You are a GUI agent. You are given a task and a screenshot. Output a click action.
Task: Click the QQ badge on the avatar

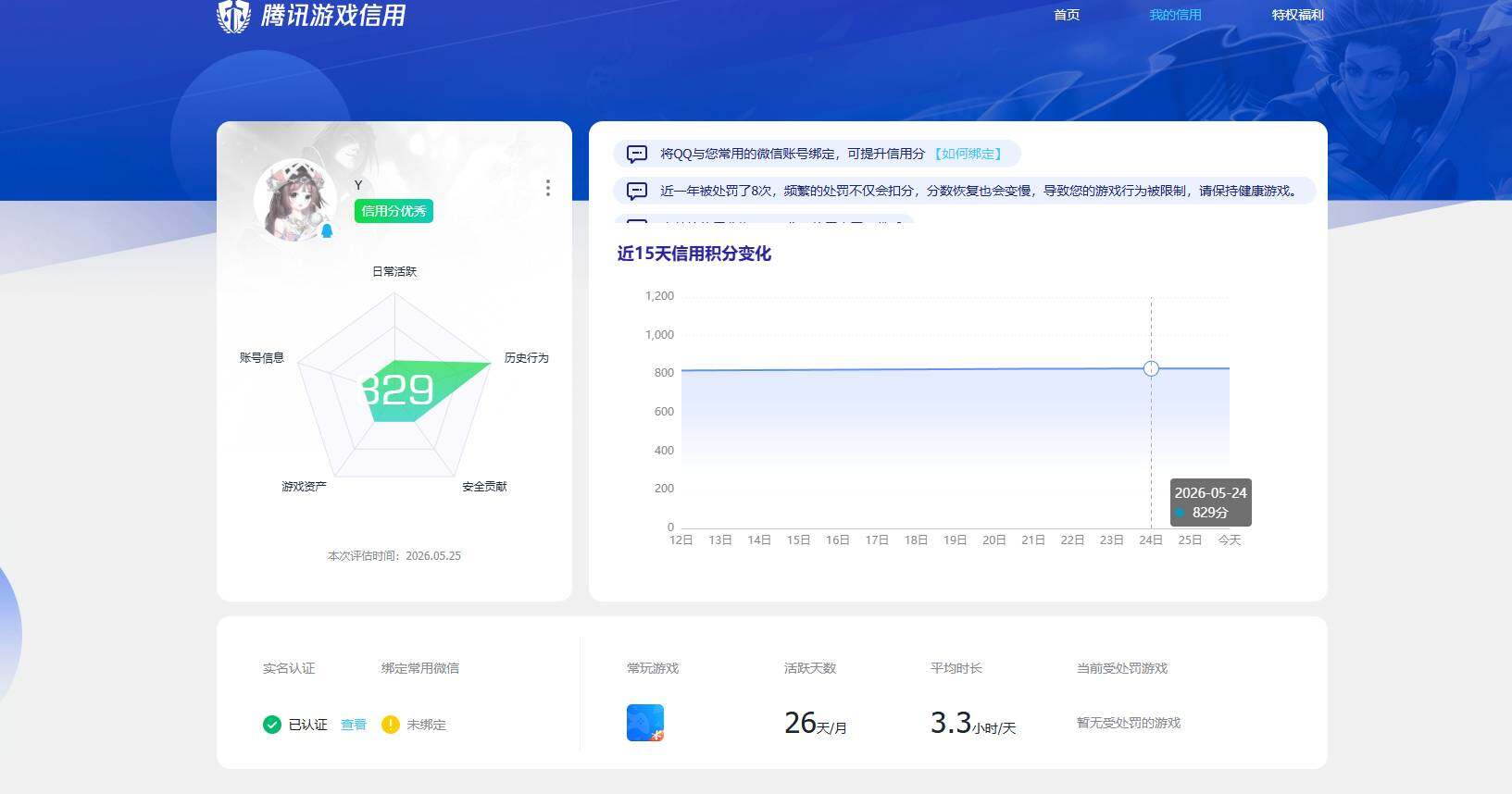click(x=327, y=230)
